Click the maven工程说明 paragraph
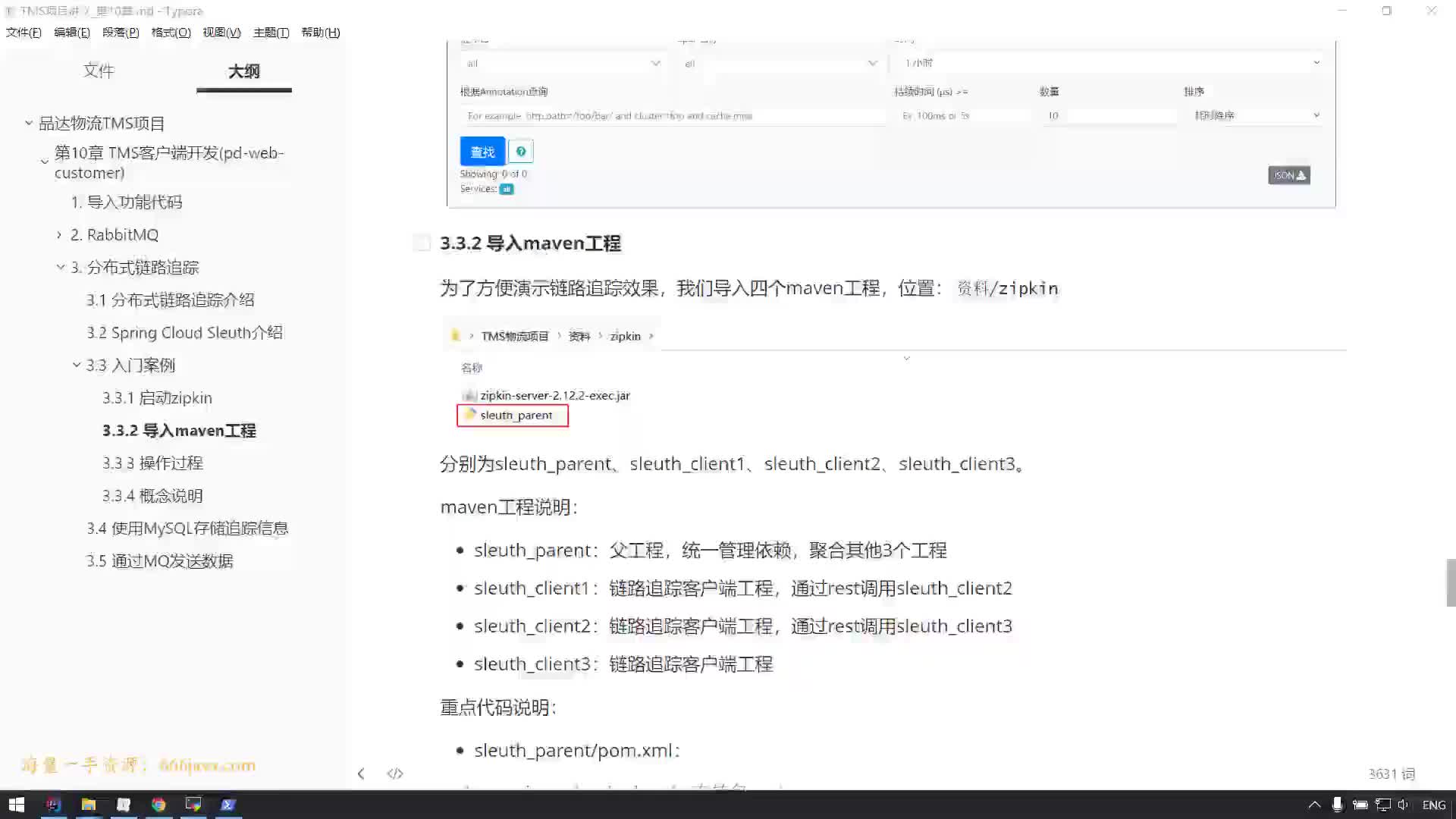 tap(509, 507)
